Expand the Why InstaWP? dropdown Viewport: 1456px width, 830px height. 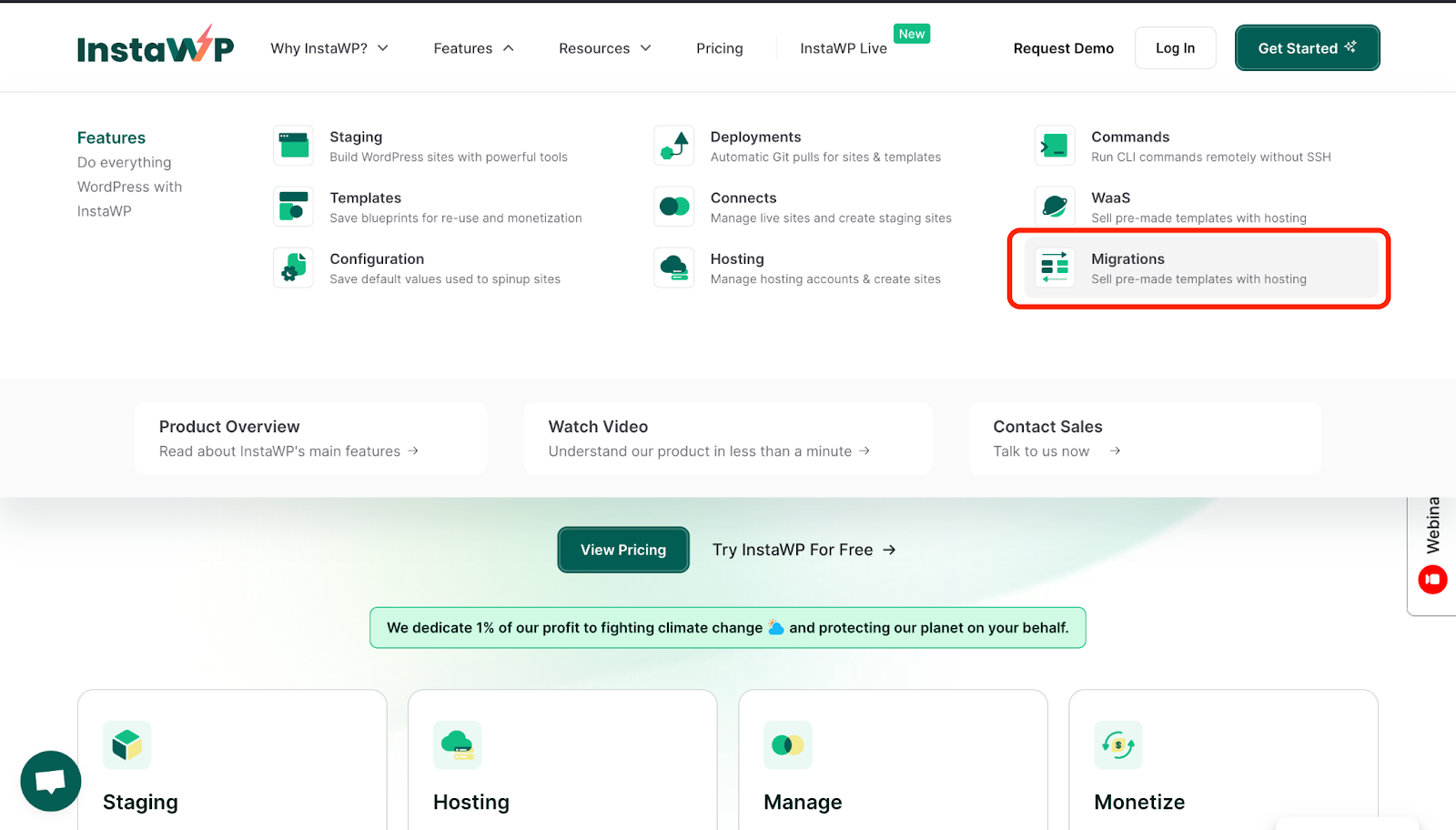coord(329,48)
